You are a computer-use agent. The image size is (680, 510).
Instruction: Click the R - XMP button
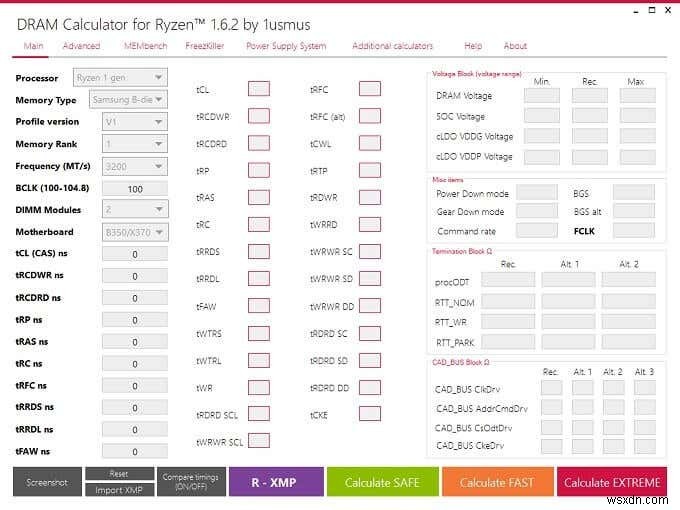(x=276, y=482)
